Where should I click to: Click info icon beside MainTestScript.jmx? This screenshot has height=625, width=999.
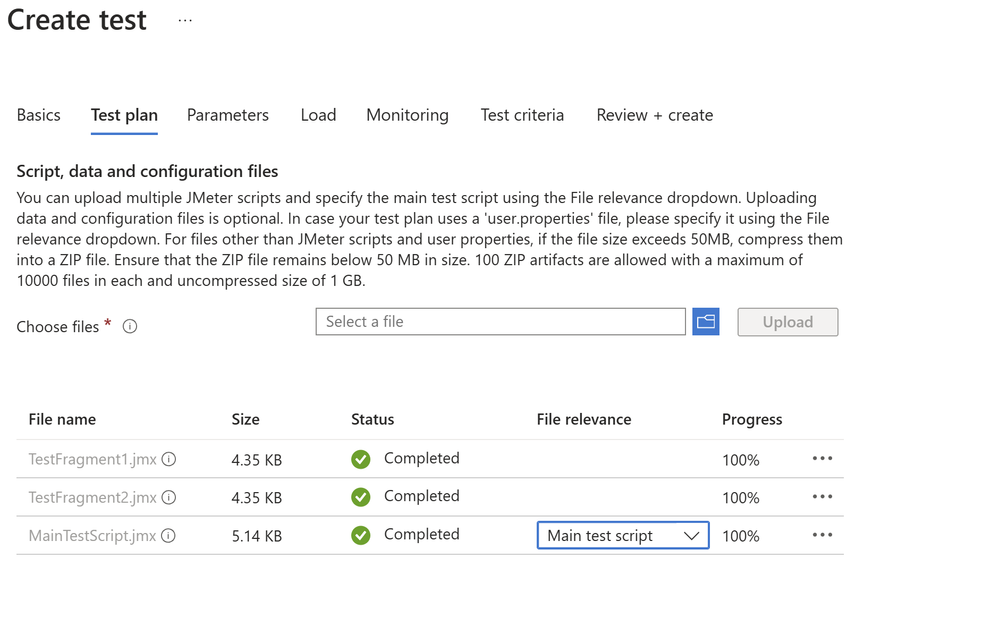(168, 535)
